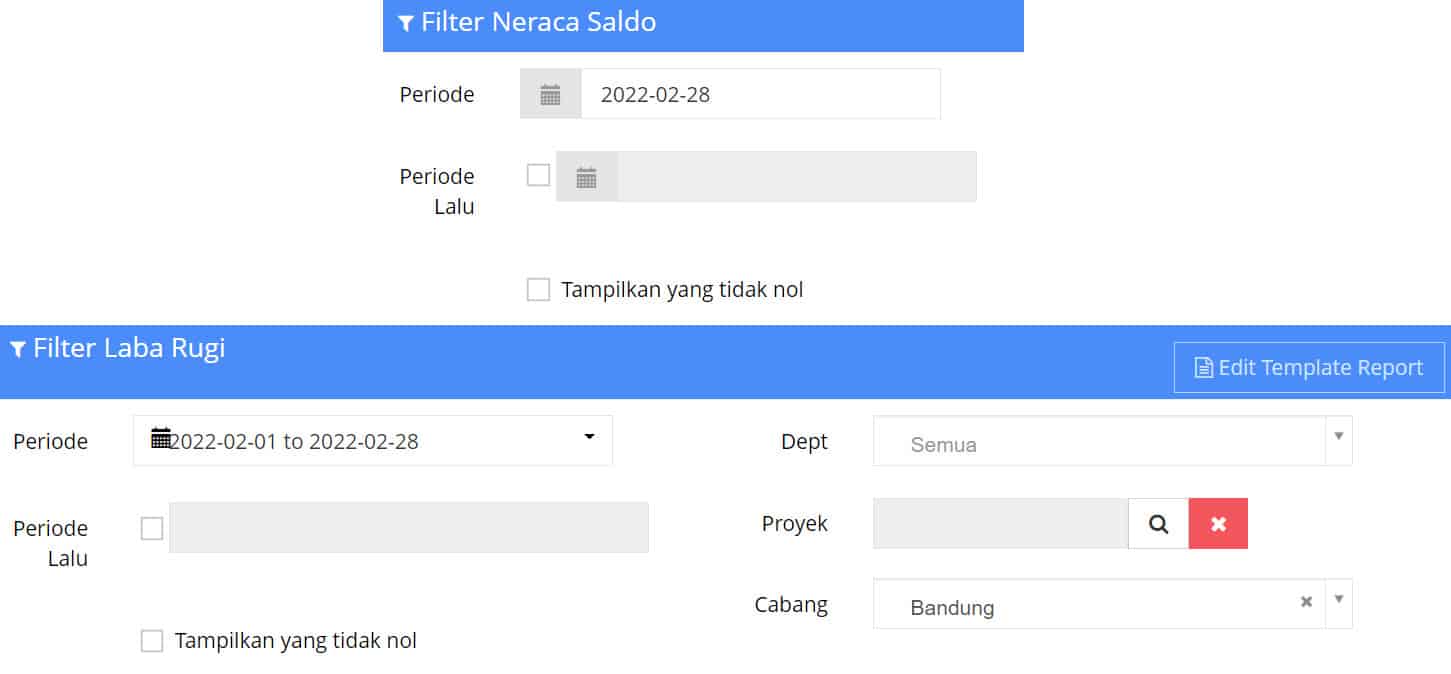The height and width of the screenshot is (674, 1451).
Task: Click calendar icon in Periode Lalu row
Action: tap(586, 177)
